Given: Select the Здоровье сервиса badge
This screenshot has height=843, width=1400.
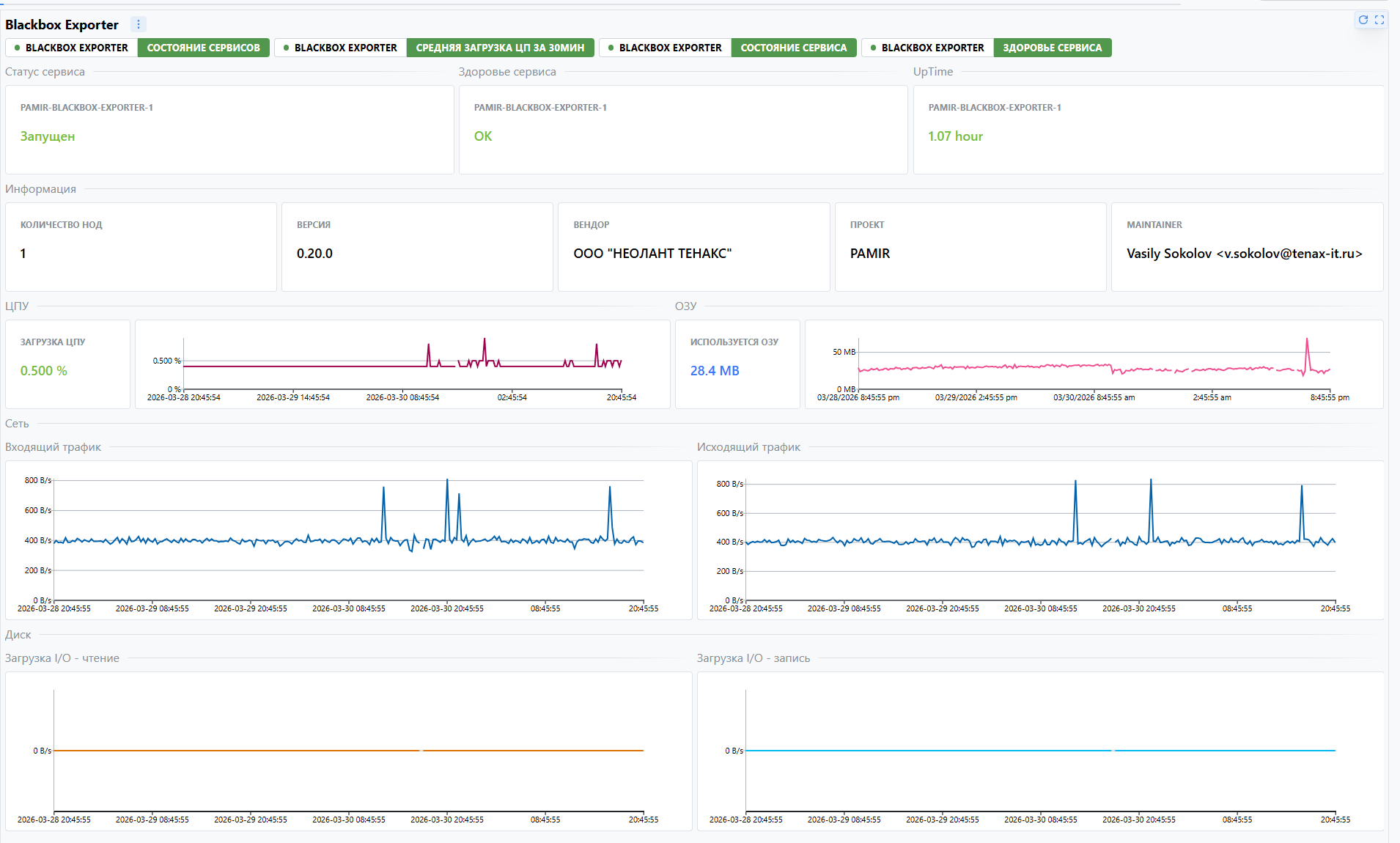Looking at the screenshot, I should (1052, 48).
